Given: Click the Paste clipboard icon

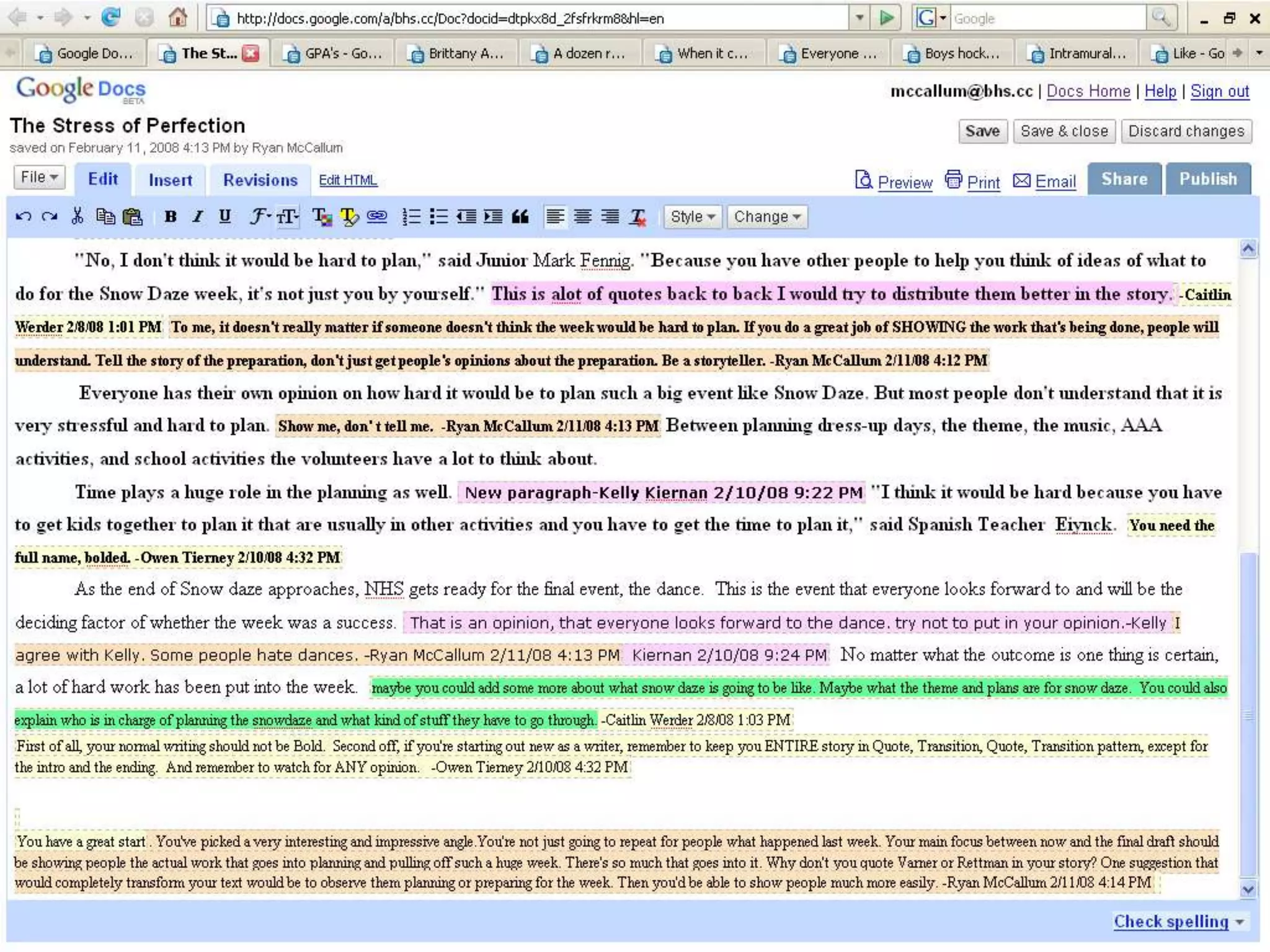Looking at the screenshot, I should [x=133, y=217].
